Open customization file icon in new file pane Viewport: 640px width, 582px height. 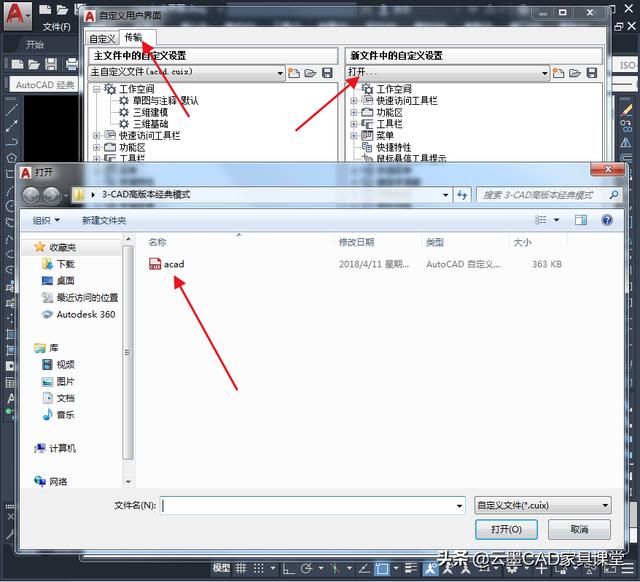[575, 73]
